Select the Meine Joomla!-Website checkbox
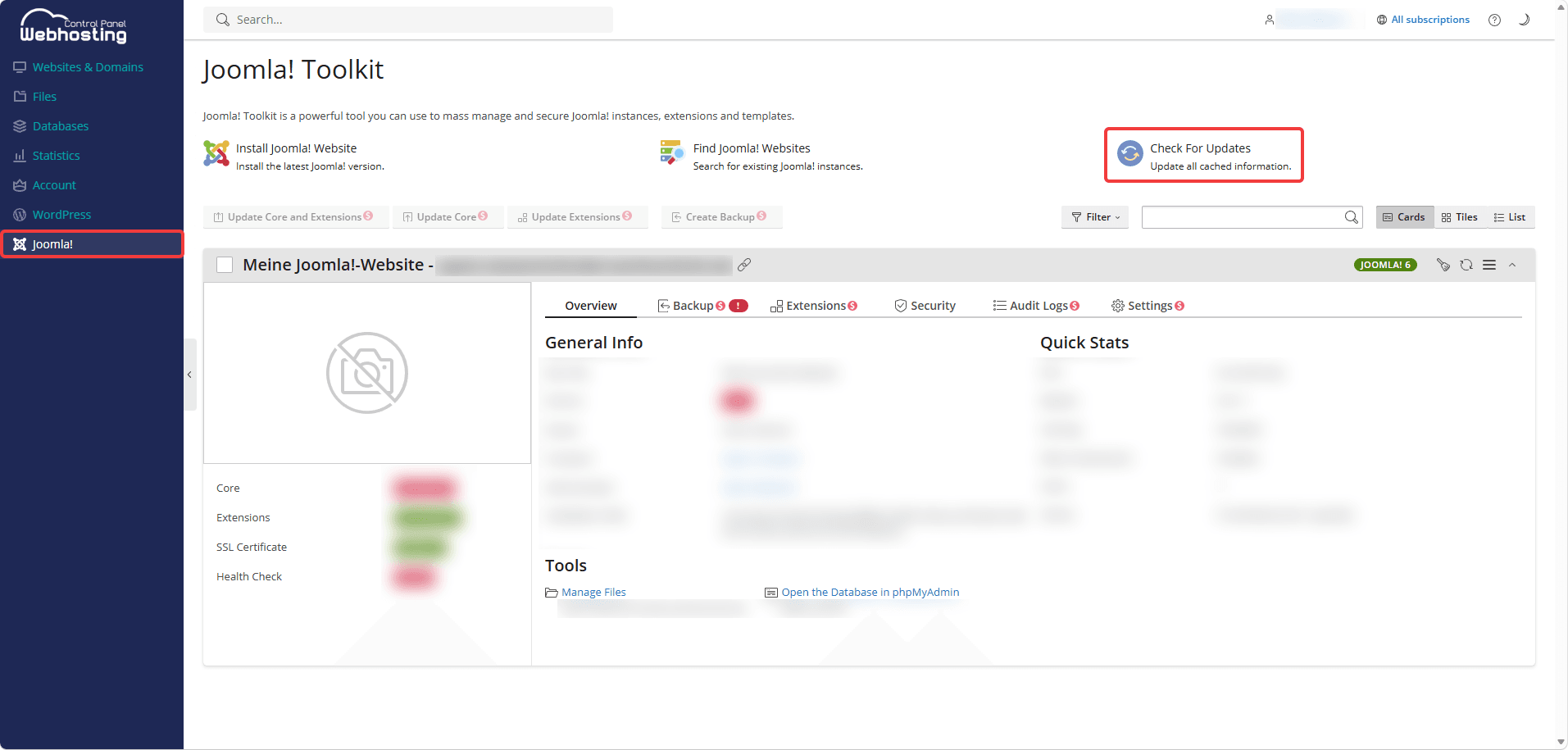Screen dimensions: 1568x750 pyautogui.click(x=225, y=265)
